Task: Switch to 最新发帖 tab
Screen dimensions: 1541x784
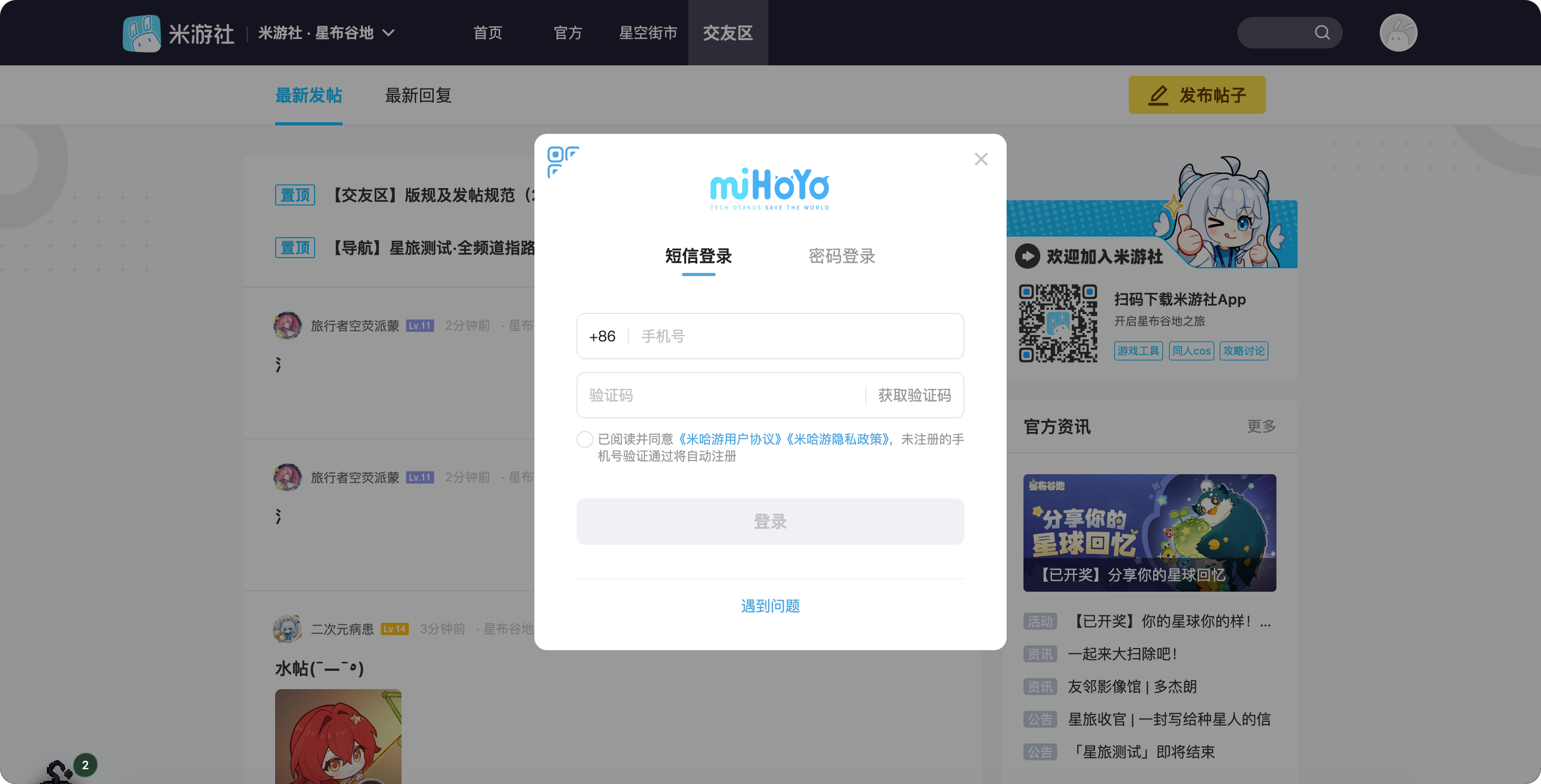Action: pyautogui.click(x=308, y=95)
